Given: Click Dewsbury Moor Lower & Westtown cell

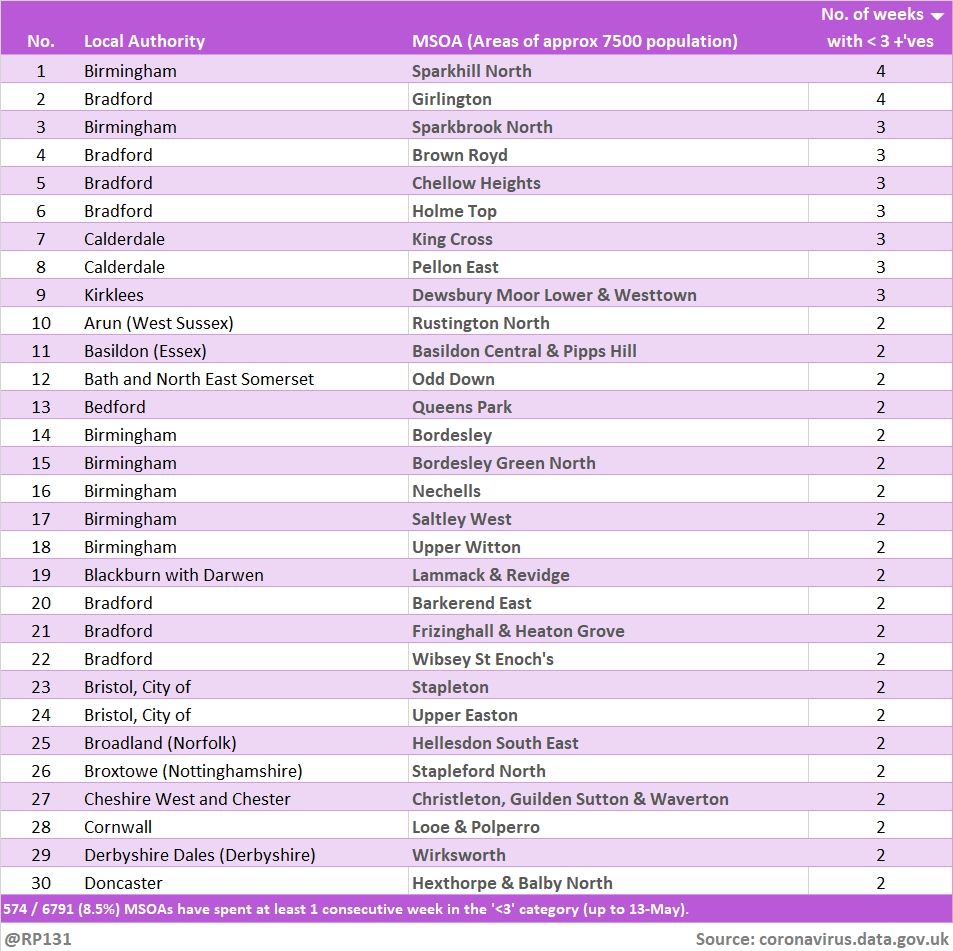Looking at the screenshot, I should coord(554,295).
